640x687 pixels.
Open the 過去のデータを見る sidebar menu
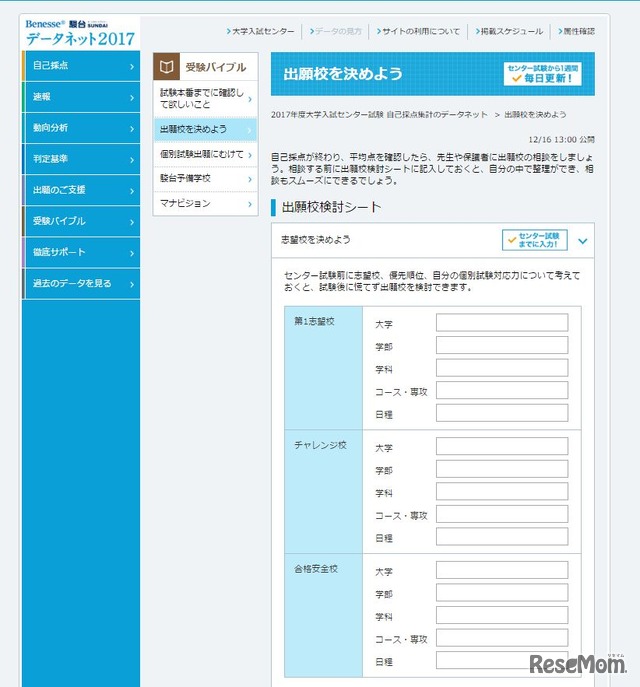click(81, 283)
